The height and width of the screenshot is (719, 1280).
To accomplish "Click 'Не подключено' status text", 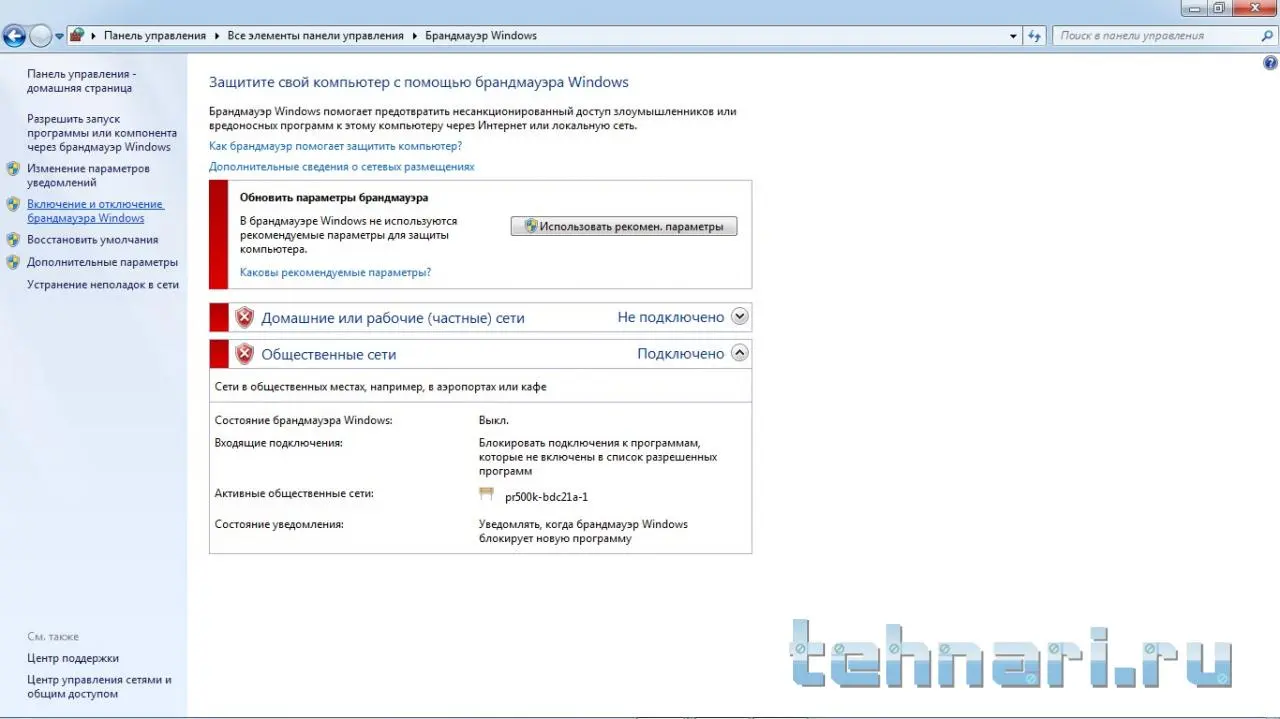I will coord(670,317).
